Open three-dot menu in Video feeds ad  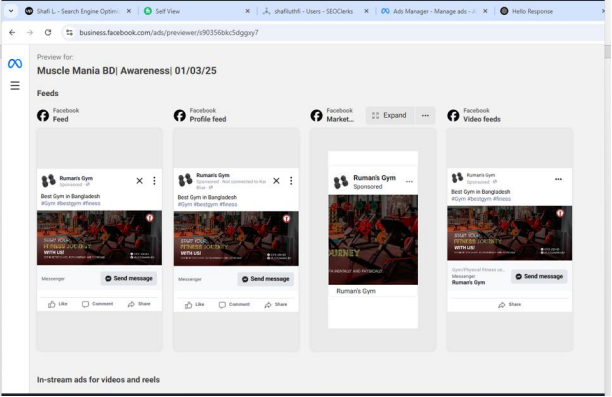(x=559, y=179)
